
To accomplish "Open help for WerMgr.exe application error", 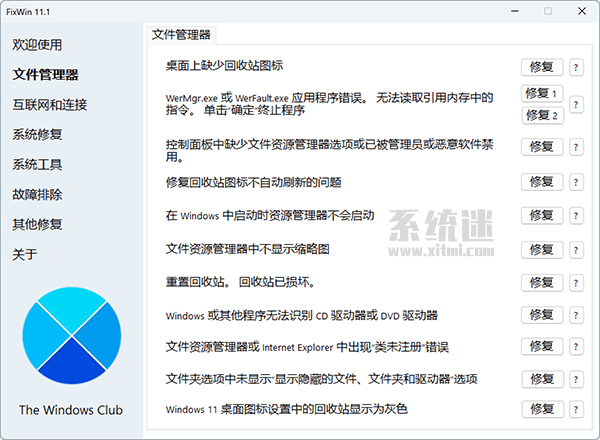I will click(576, 104).
